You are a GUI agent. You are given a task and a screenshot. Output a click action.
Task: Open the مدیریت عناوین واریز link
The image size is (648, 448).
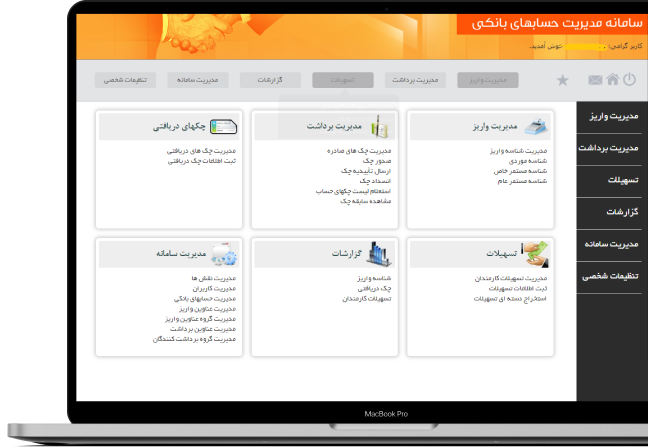tap(207, 309)
